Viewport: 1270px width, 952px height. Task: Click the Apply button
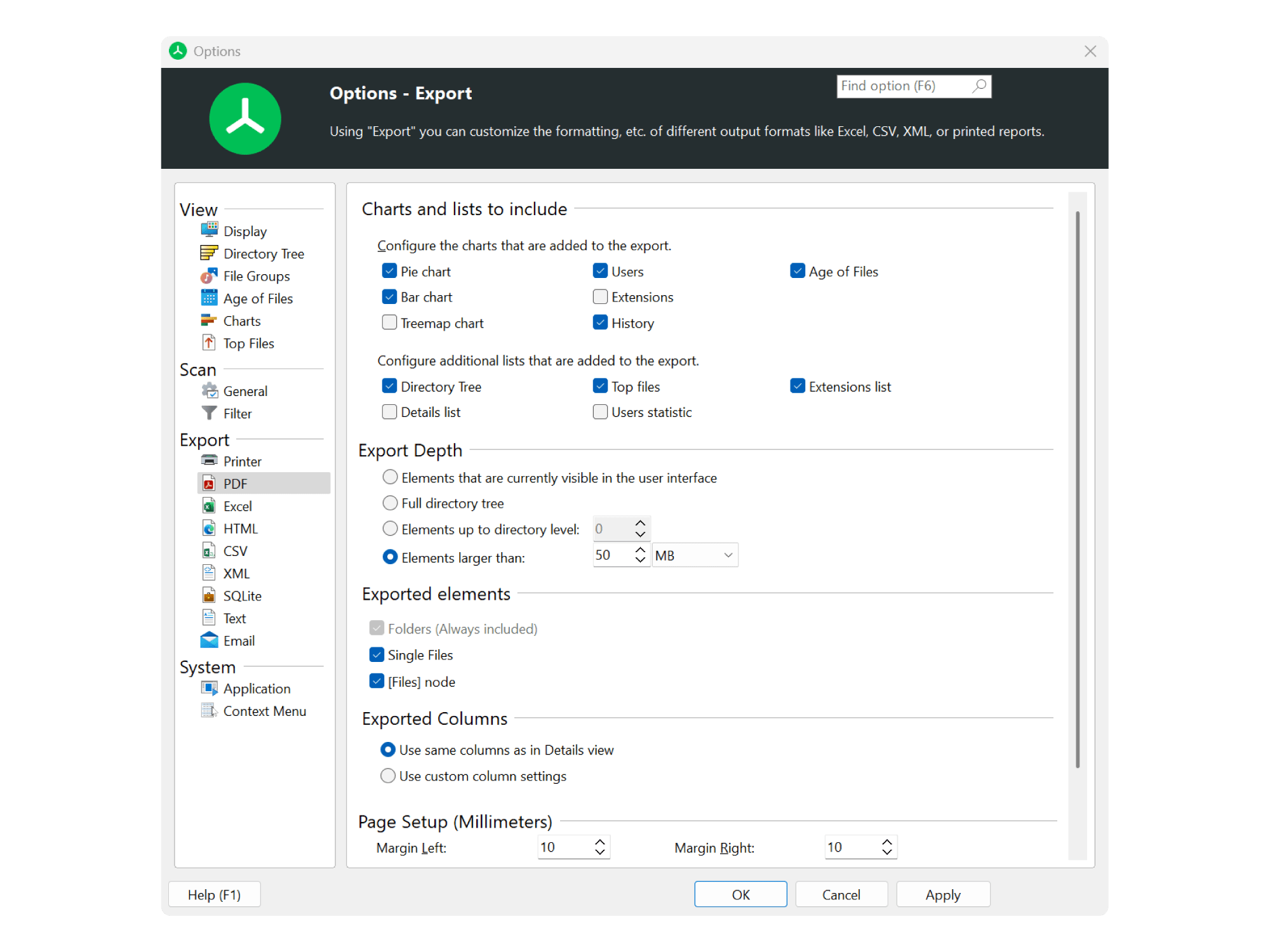click(x=943, y=894)
